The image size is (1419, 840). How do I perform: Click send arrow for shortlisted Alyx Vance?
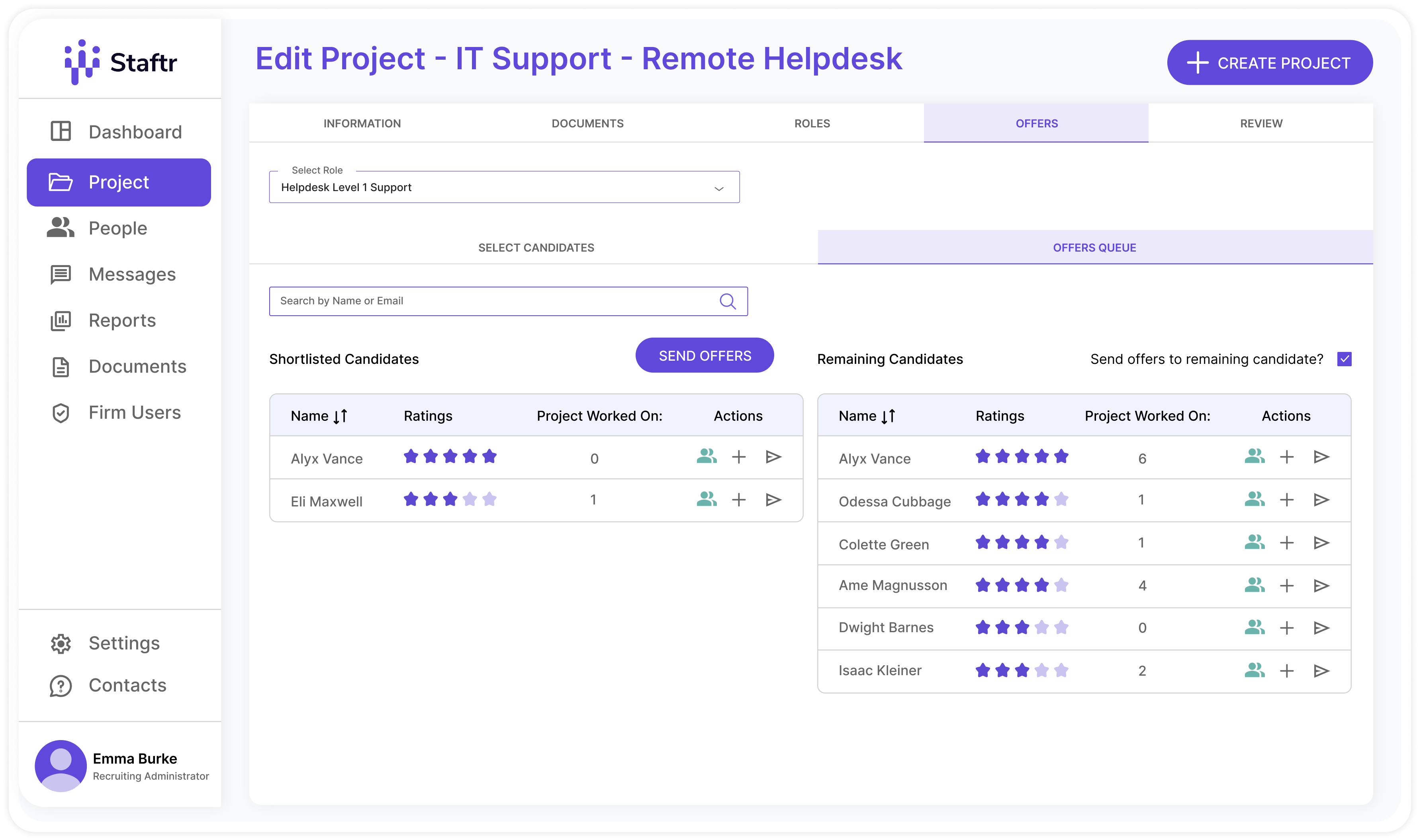pyautogui.click(x=773, y=457)
